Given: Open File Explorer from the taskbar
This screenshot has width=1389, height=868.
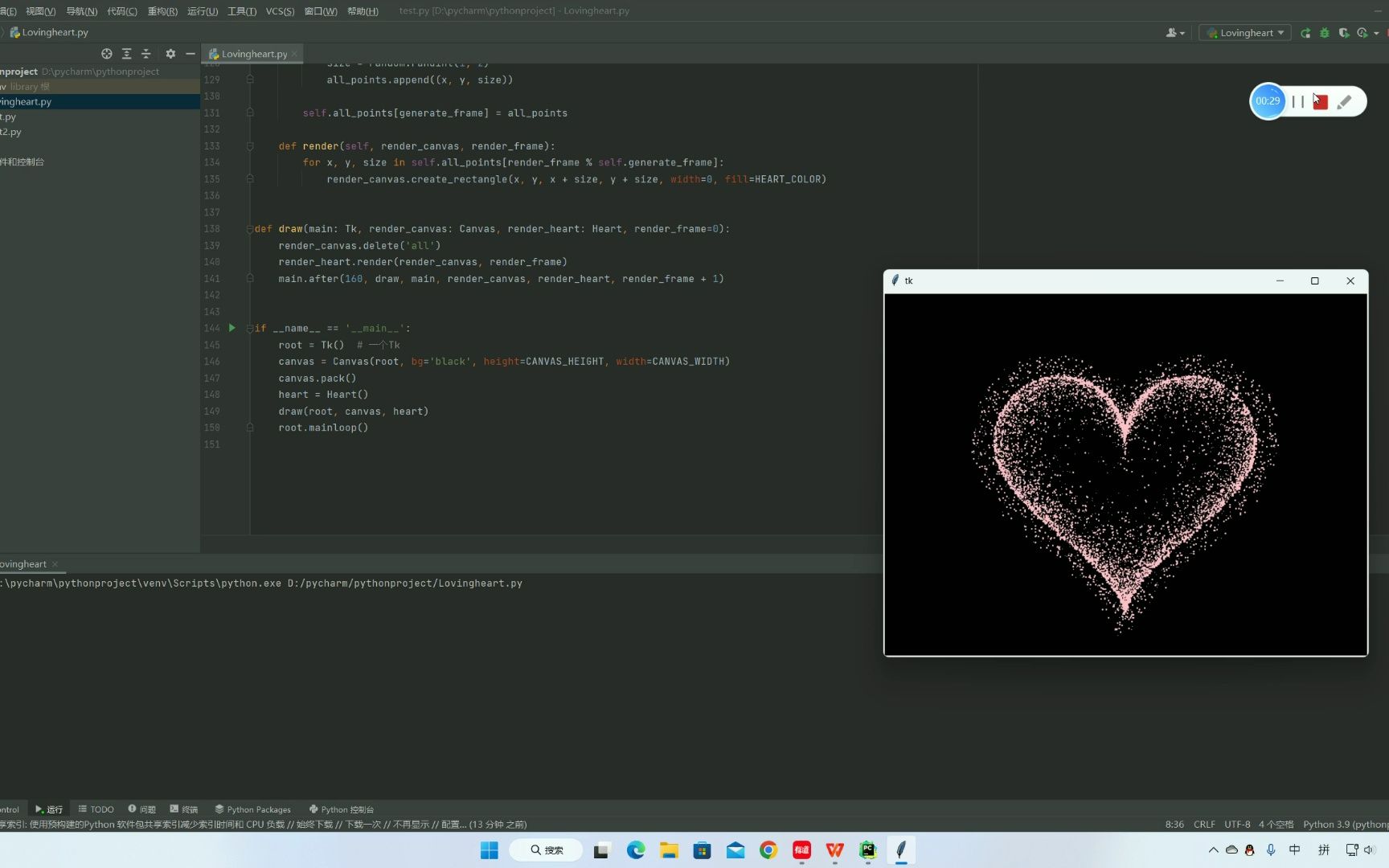Looking at the screenshot, I should coord(669,850).
